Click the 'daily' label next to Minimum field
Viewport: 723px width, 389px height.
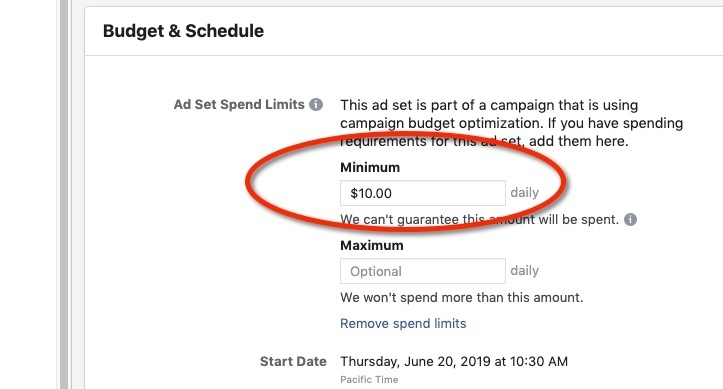[x=524, y=192]
